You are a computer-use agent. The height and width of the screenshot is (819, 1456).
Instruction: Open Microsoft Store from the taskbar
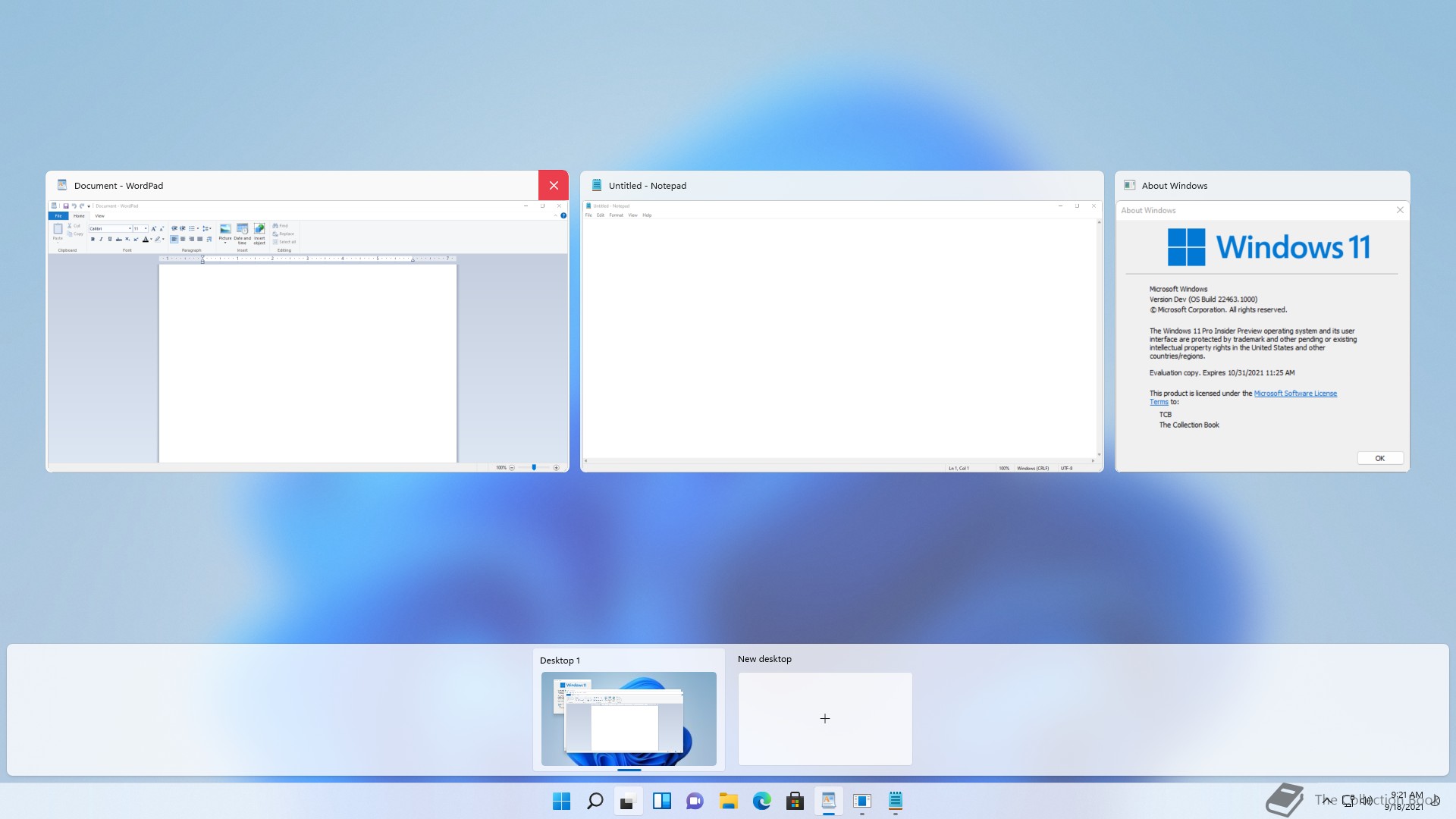pos(795,801)
